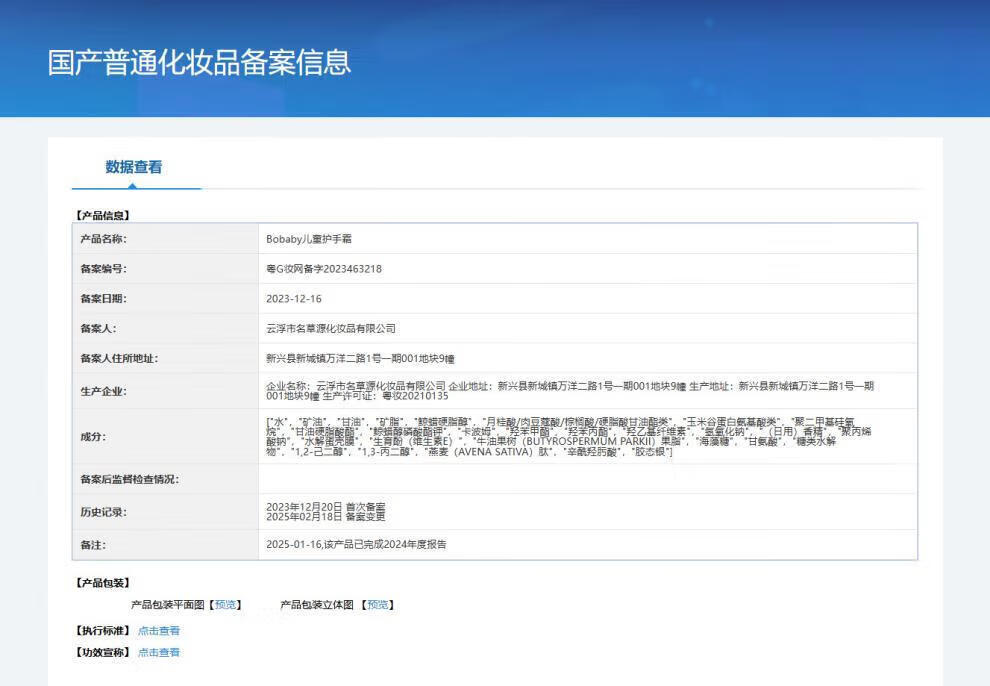The height and width of the screenshot is (686, 990).
Task: Click the 备案变更 history record entry
Action: click(325, 517)
